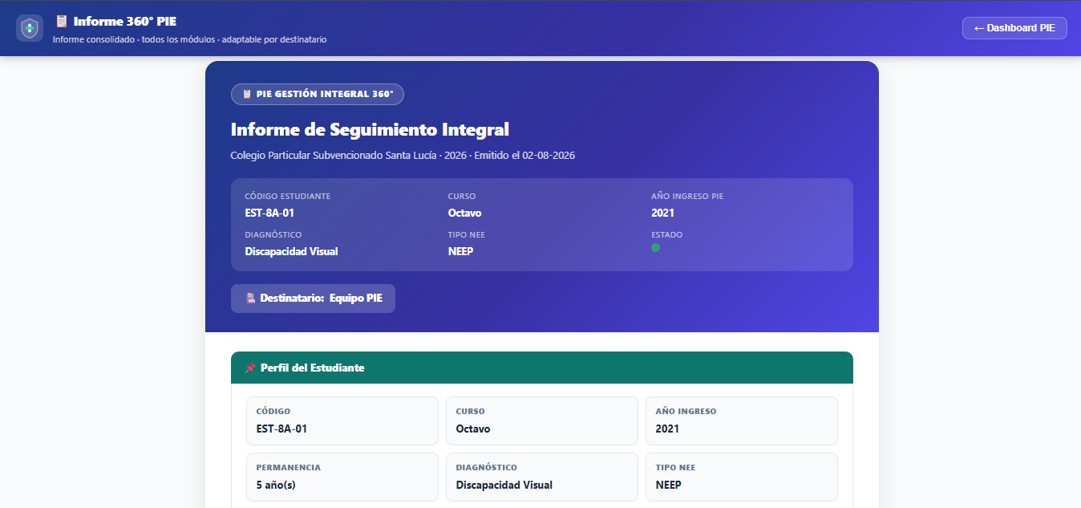Click 'Octavo' in the blue summary panel
This screenshot has width=1081, height=508.
tap(465, 213)
